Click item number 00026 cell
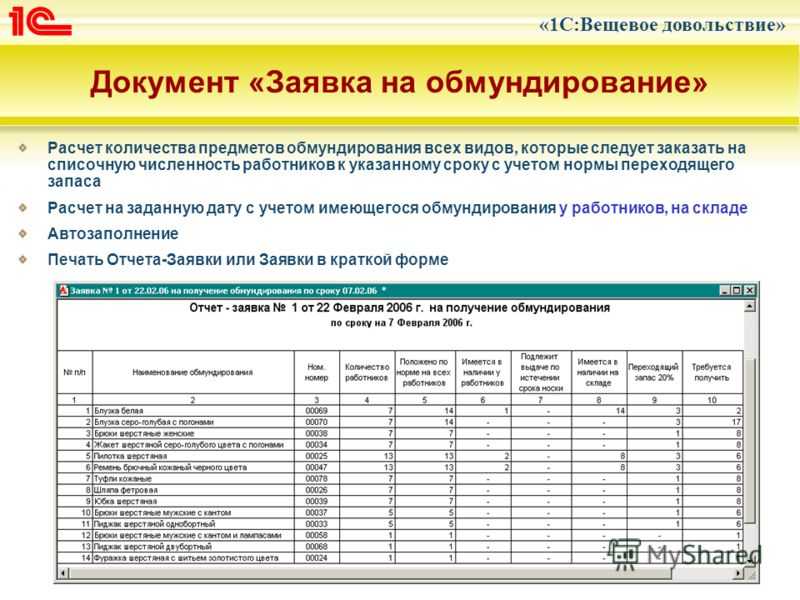Image resolution: width=800 pixels, height=600 pixels. click(316, 490)
